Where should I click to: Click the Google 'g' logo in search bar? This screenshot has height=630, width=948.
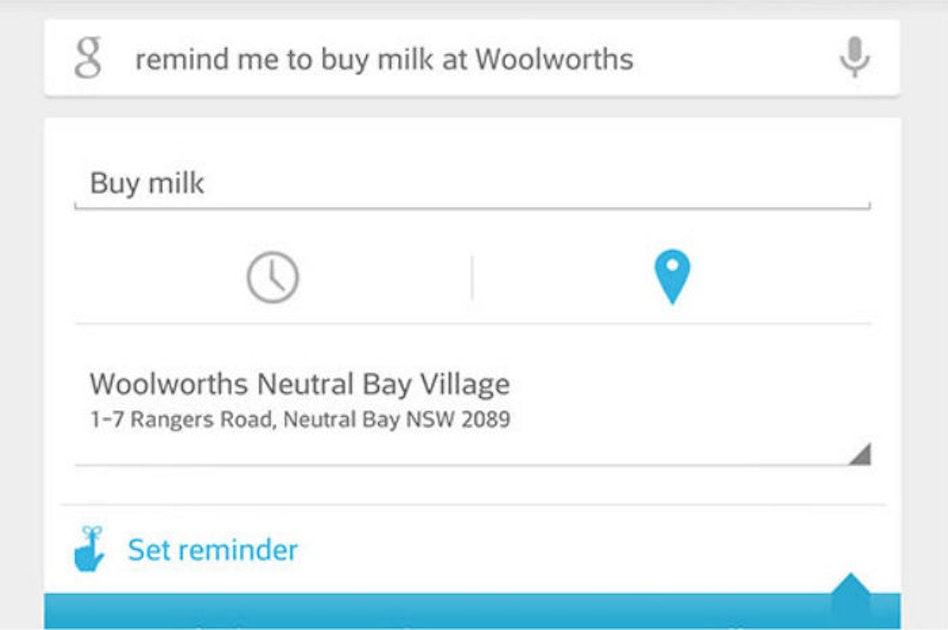click(89, 59)
